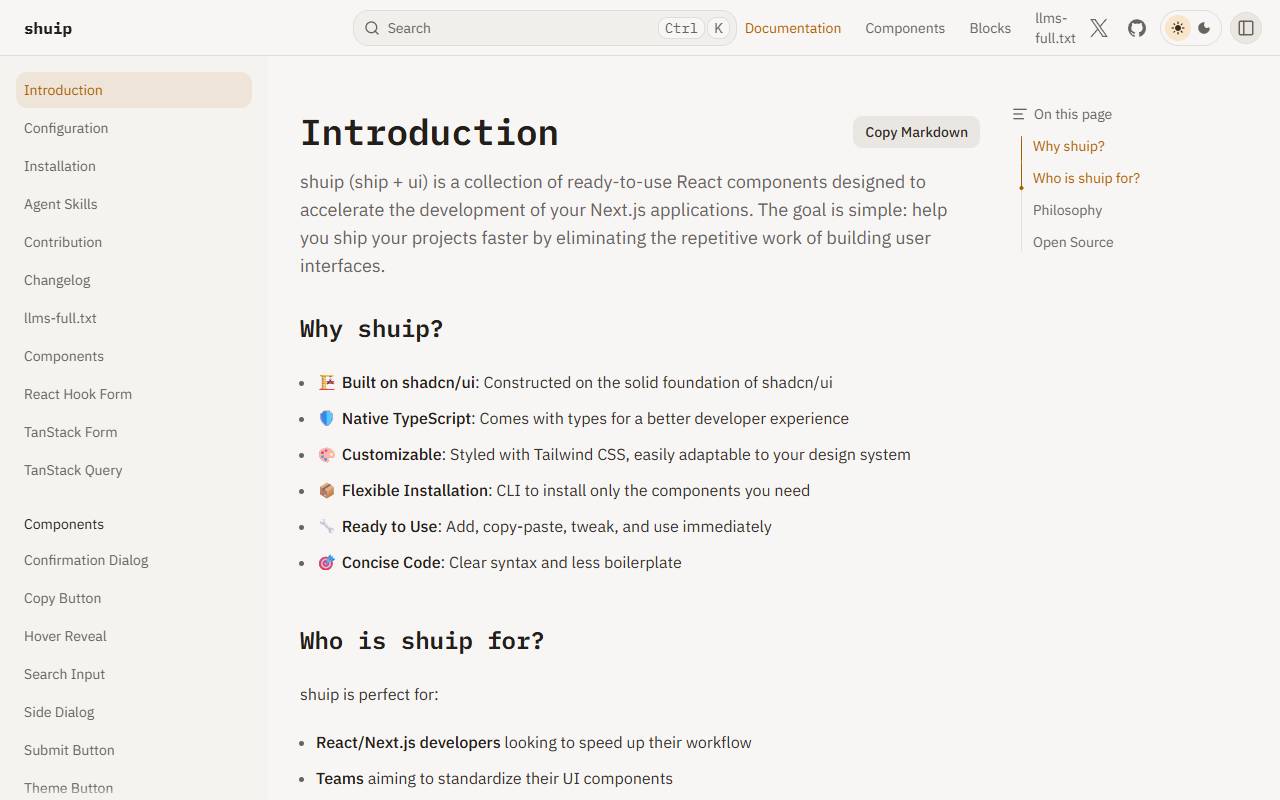Go to Open Source section in outline
Viewport: 1280px width, 800px height.
1073,242
